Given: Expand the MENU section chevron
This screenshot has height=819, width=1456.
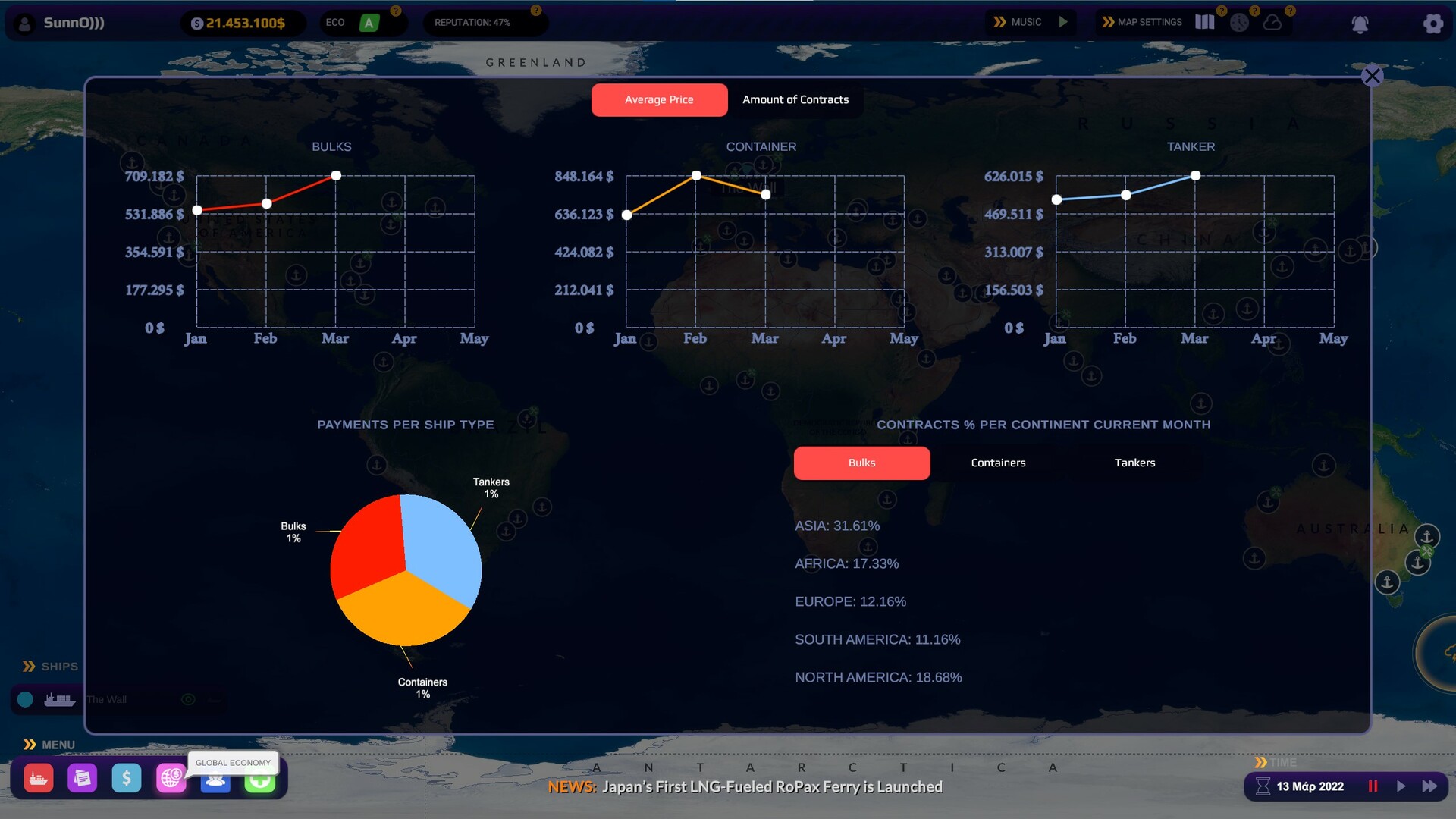Looking at the screenshot, I should click(30, 744).
